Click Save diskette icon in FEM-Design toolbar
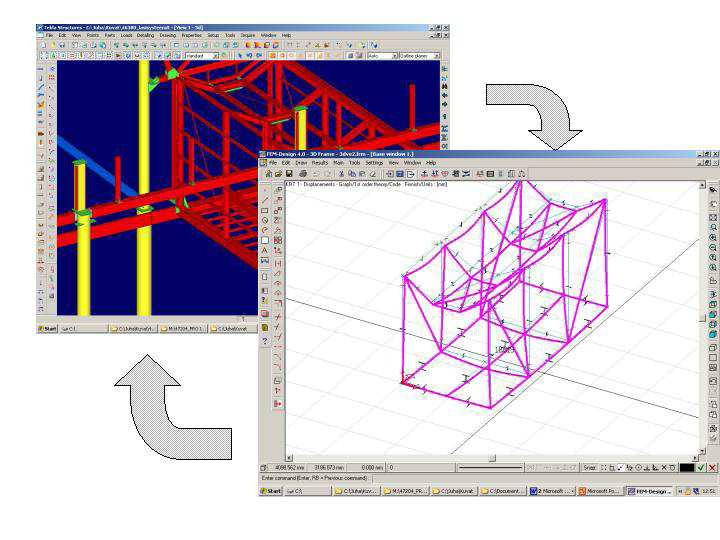The image size is (720, 540). coord(289,174)
